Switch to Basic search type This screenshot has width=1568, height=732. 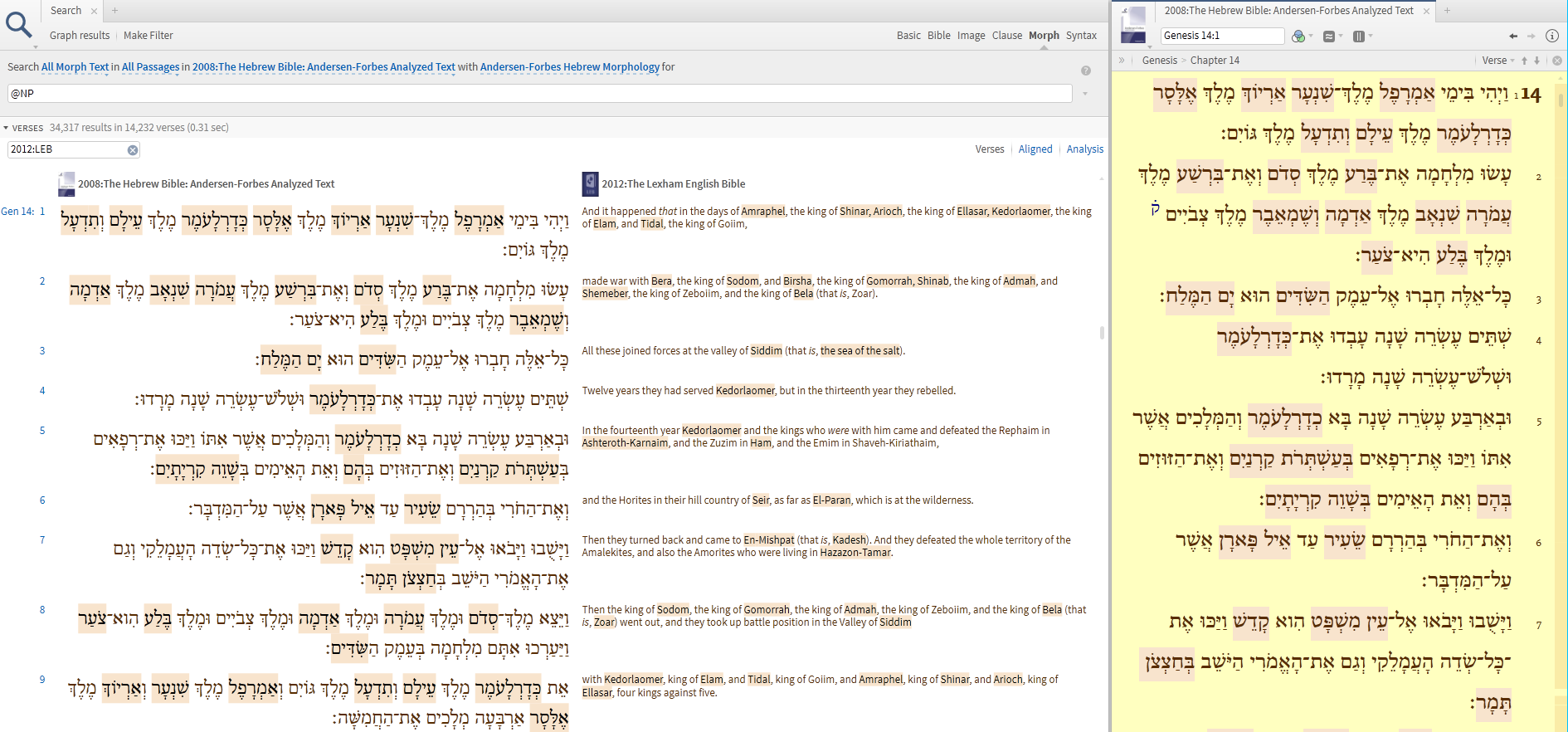click(x=908, y=36)
